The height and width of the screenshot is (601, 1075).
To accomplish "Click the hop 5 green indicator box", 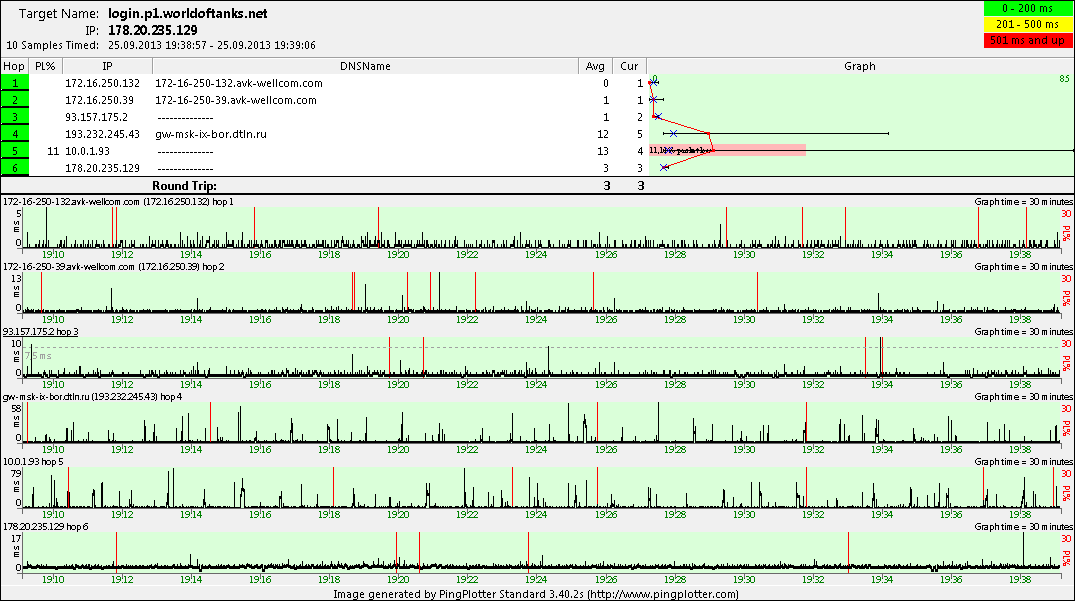I will point(14,151).
